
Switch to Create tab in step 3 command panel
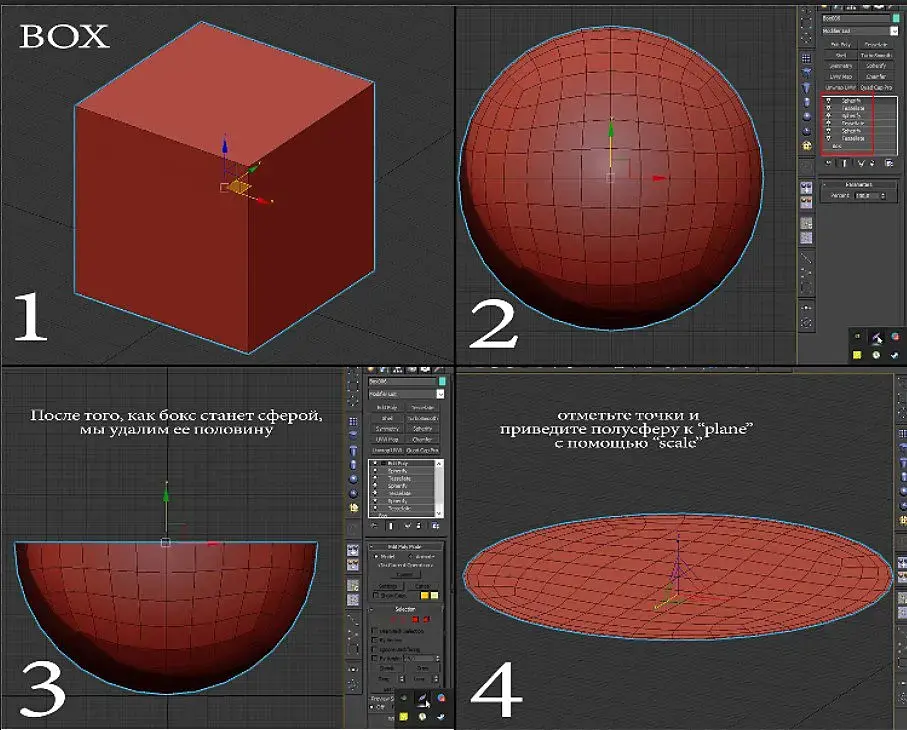tap(371, 370)
